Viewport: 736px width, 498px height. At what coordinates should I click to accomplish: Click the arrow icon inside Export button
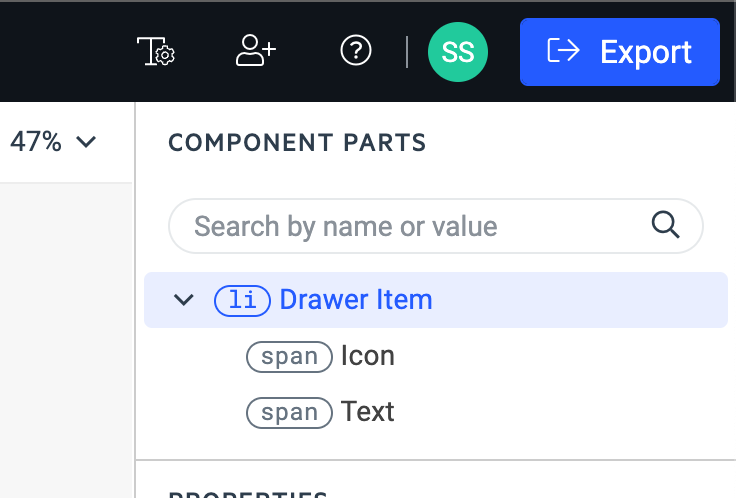[563, 50]
